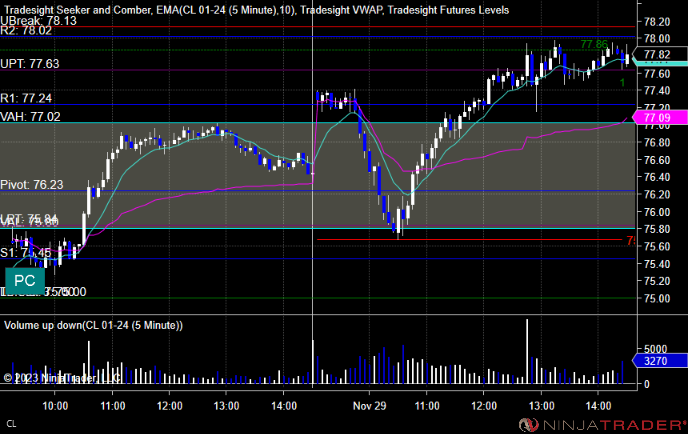Click the 75.20 price axis label
The image size is (688, 434).
coord(657,281)
